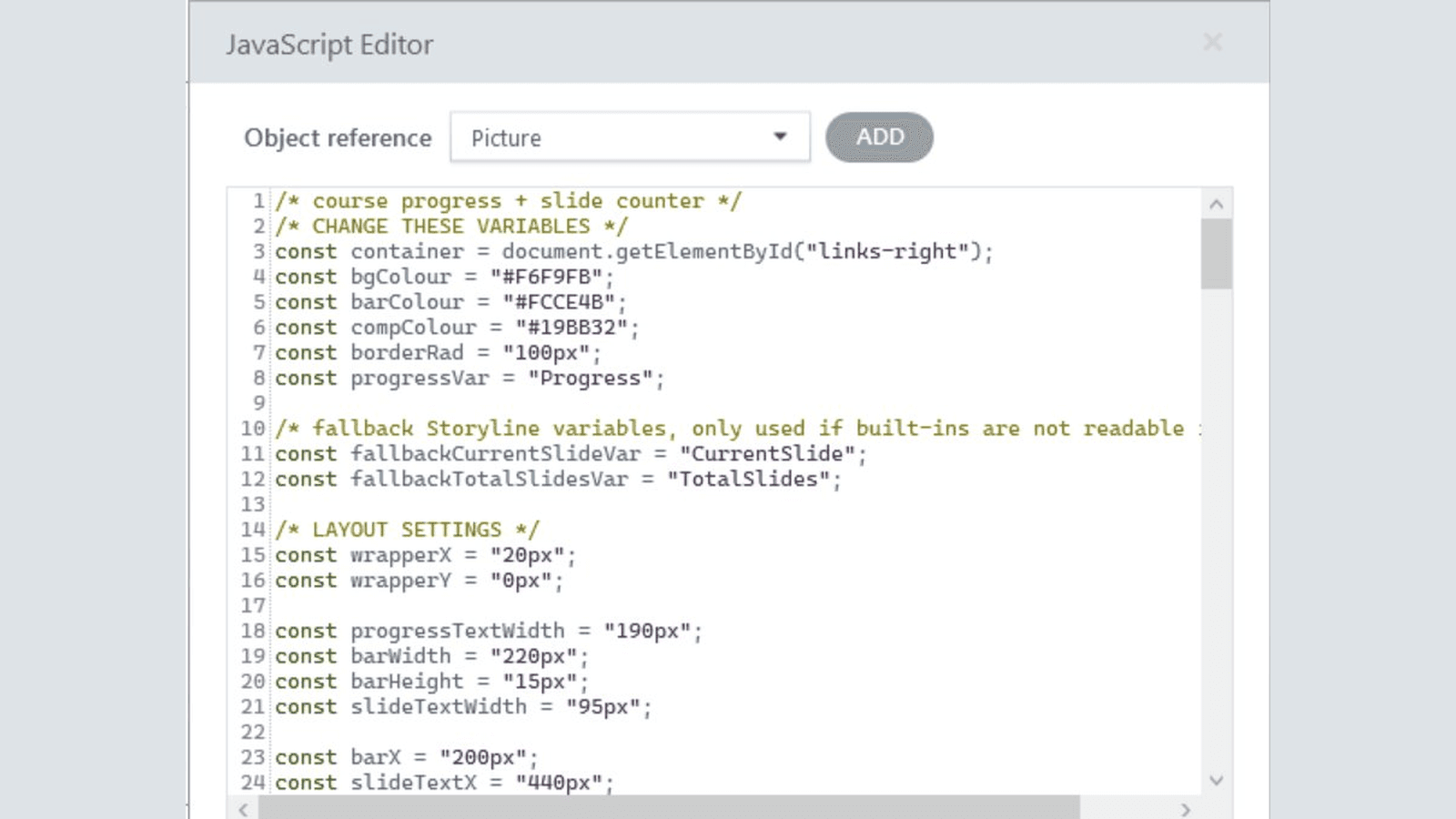Click the LAYOUT SETTINGS comment
Screen dimensions: 1456x819
408,529
